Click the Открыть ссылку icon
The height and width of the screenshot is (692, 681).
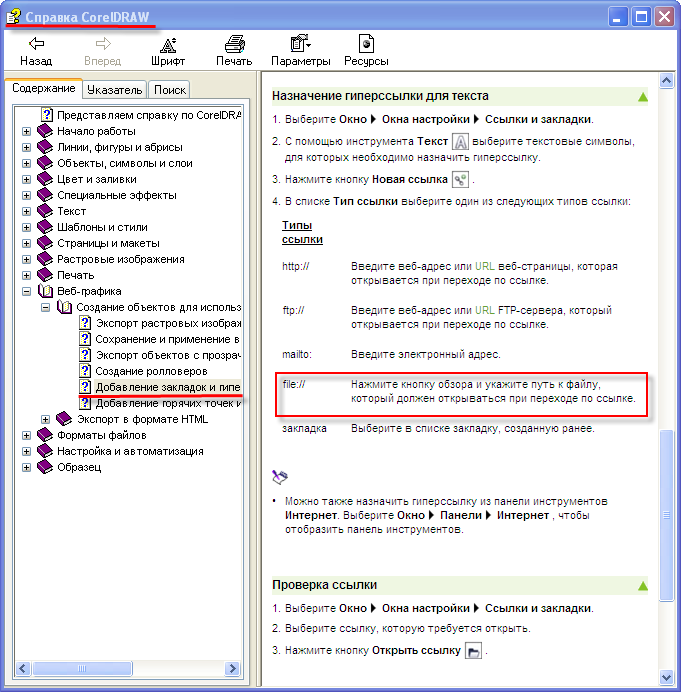tap(473, 651)
